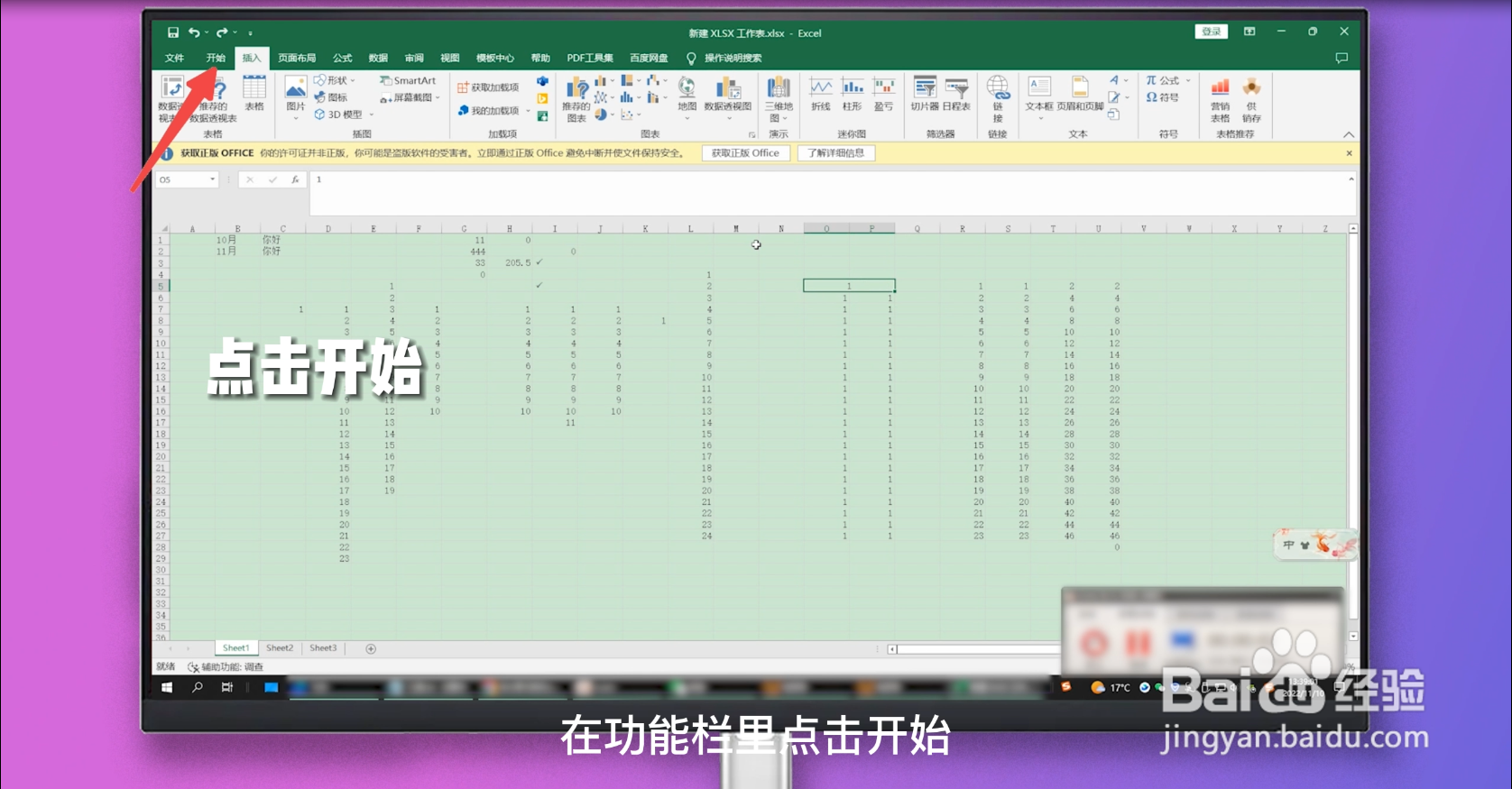Insert a 柱形 (Column) sparkline
Image resolution: width=1512 pixels, height=789 pixels.
point(852,94)
